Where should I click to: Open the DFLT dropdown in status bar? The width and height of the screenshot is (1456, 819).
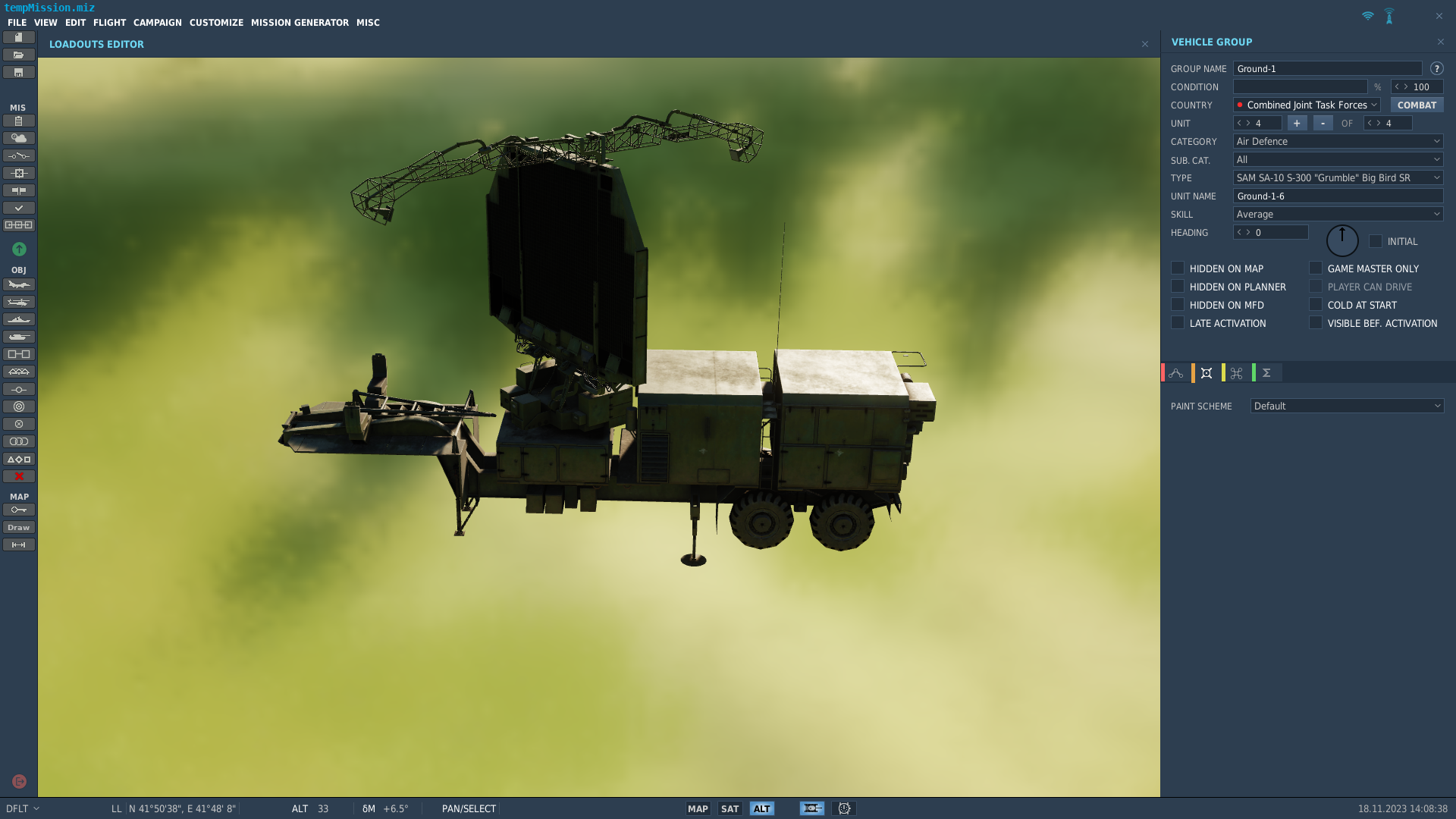click(23, 808)
